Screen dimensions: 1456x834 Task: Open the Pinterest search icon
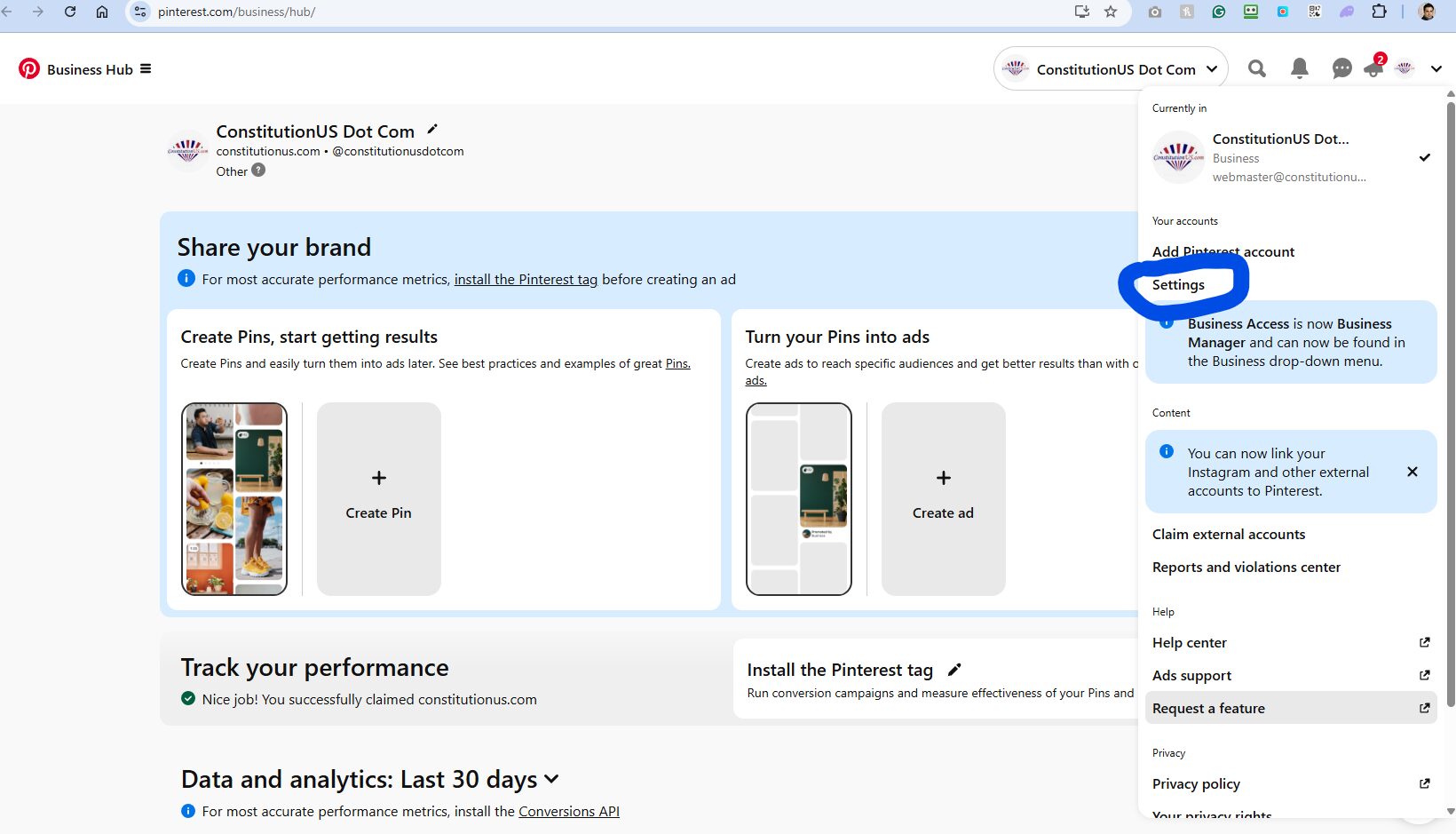(1256, 68)
